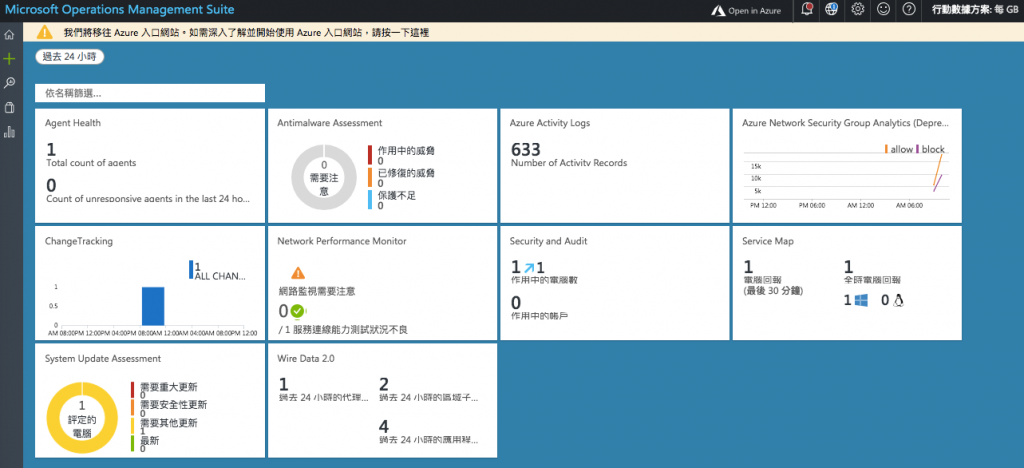Open the Agent Health tile title

point(72,123)
